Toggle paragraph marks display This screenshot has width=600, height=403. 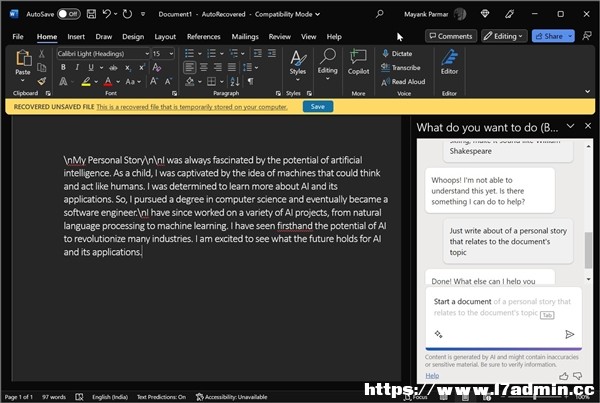click(250, 82)
